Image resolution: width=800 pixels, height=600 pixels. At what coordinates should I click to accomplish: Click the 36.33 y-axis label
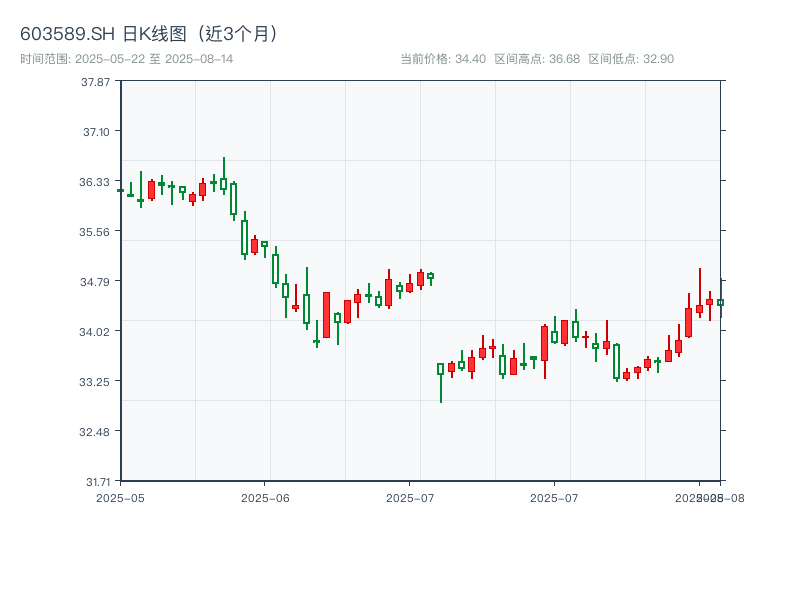pyautogui.click(x=96, y=181)
